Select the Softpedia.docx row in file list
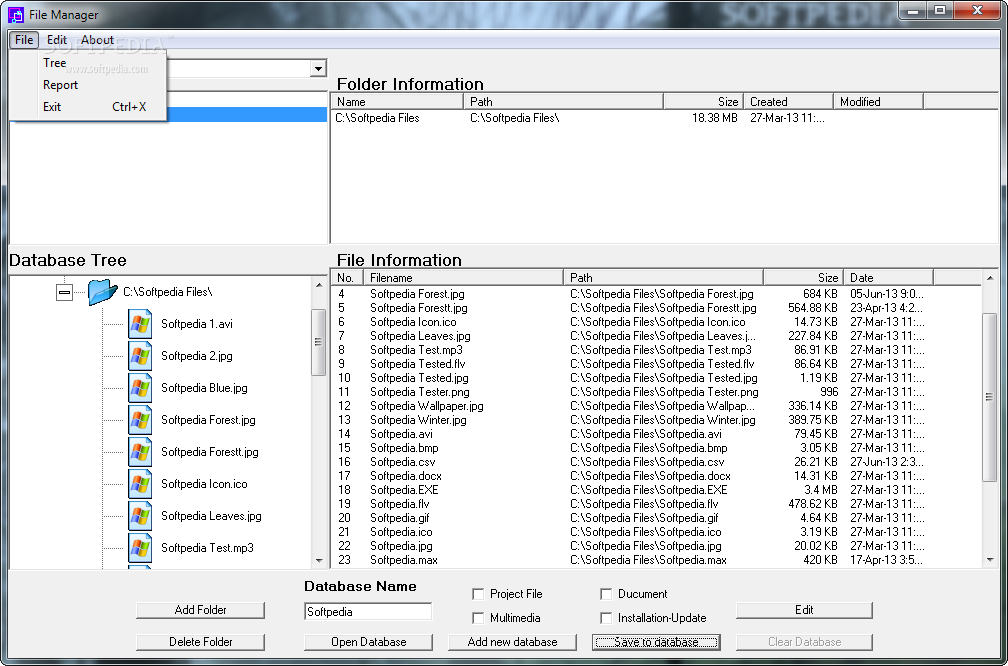This screenshot has height=666, width=1008. pos(656,476)
